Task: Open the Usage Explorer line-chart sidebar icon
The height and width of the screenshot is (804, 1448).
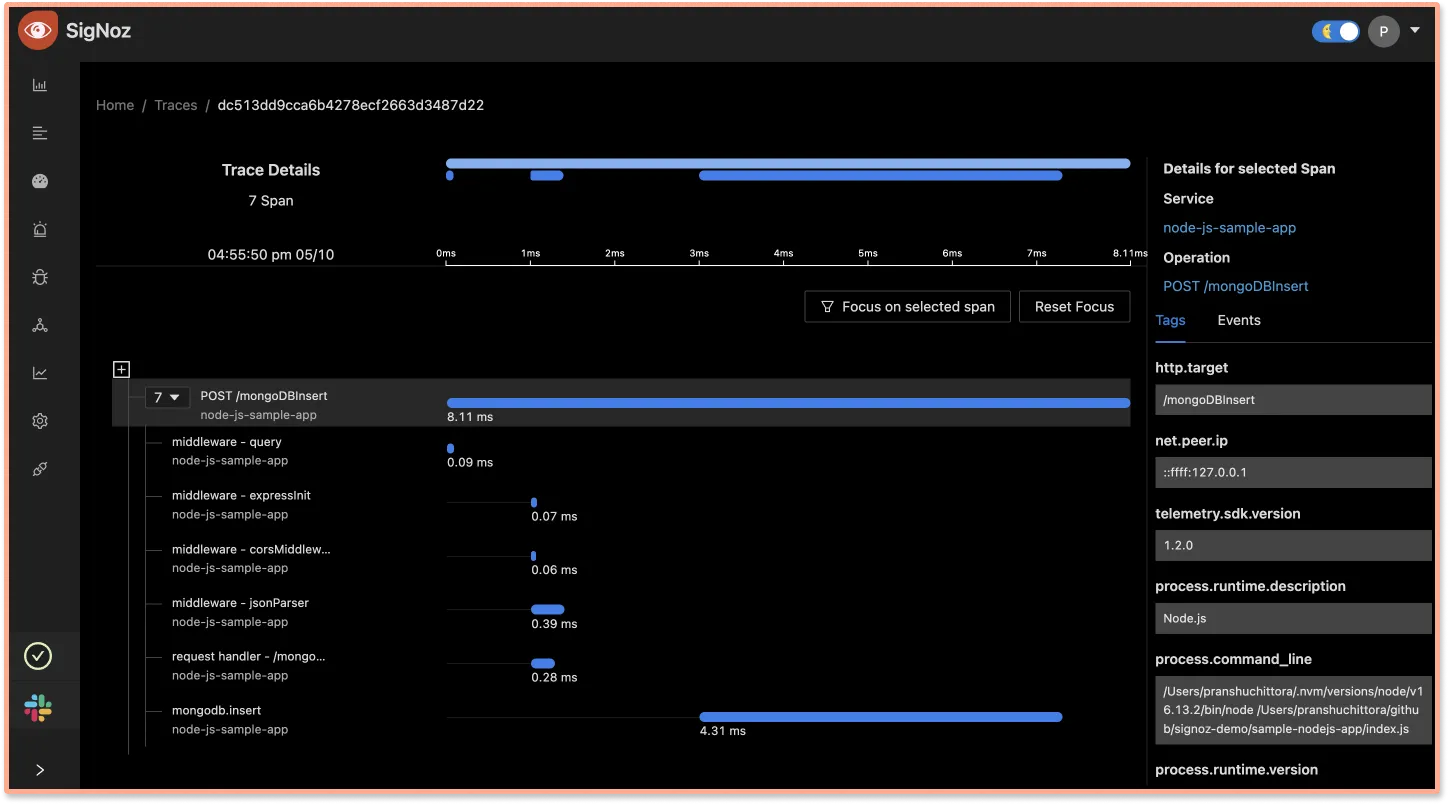Action: (x=40, y=373)
